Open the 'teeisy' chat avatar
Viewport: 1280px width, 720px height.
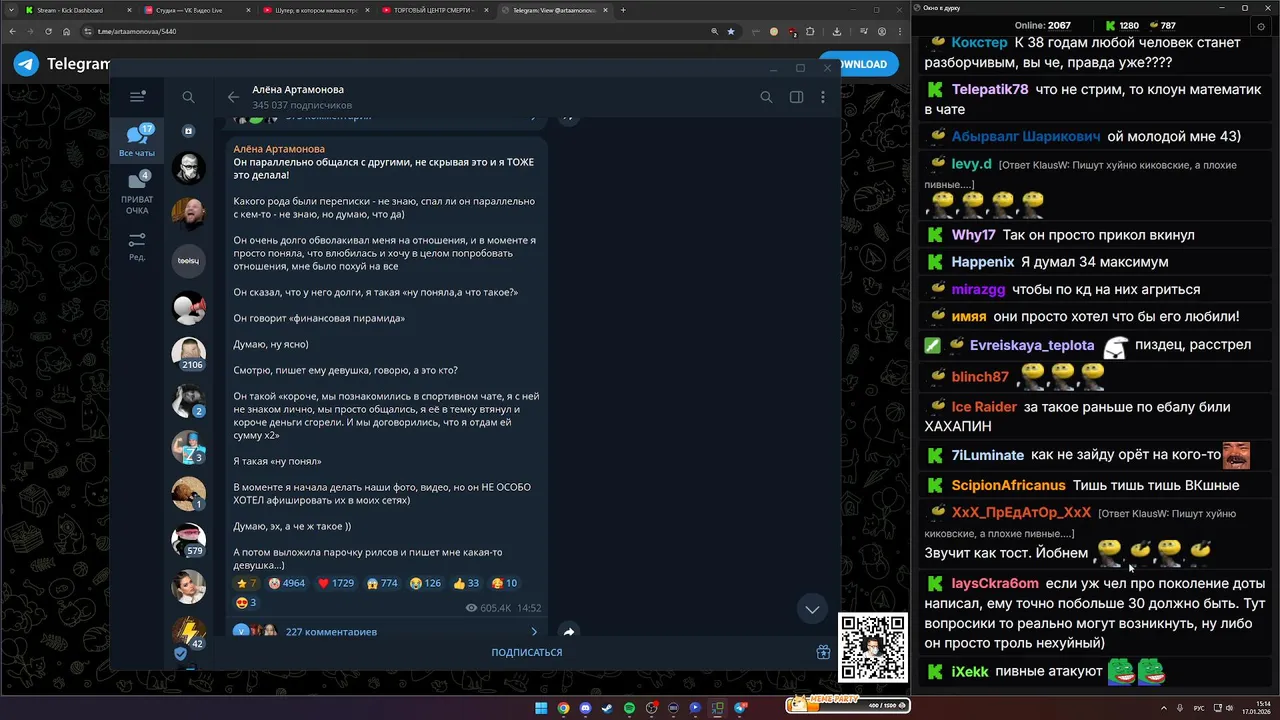[188, 260]
